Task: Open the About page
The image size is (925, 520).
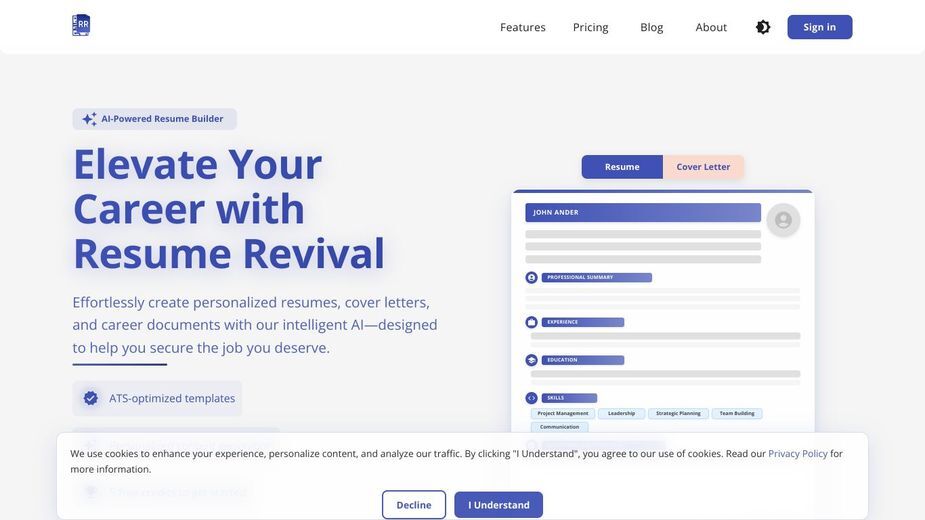Action: [711, 27]
